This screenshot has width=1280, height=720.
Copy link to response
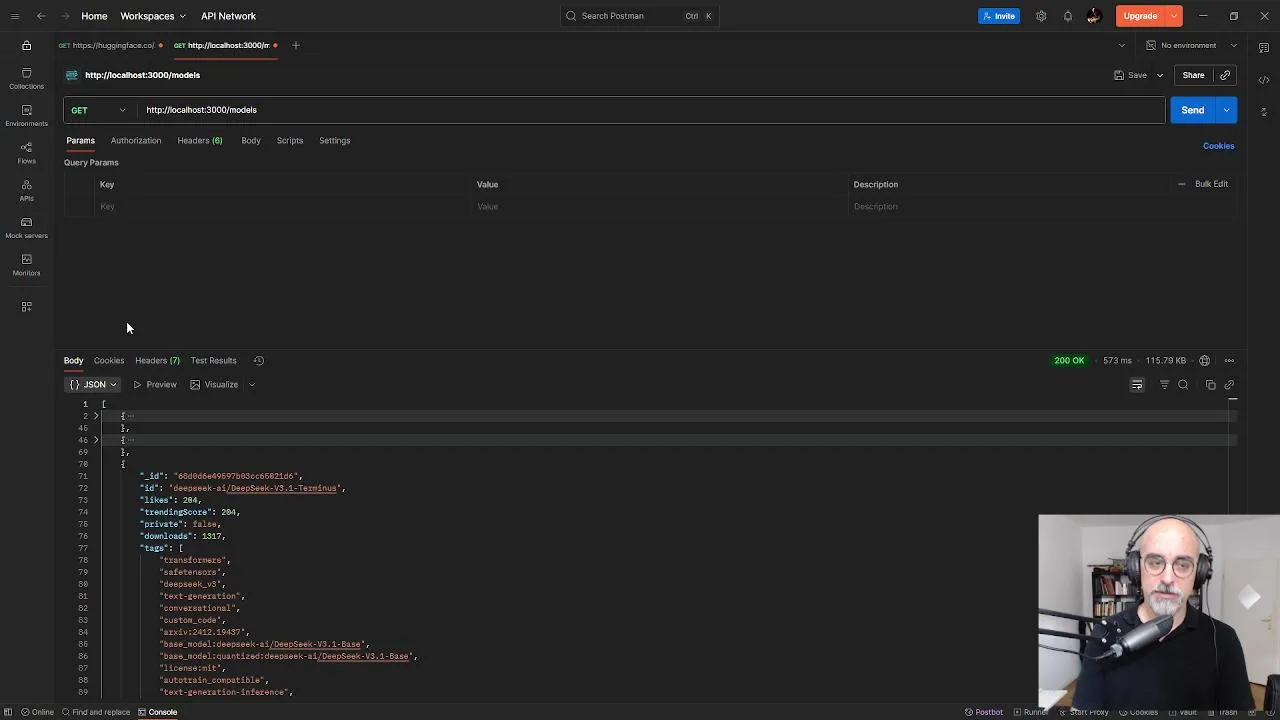pyautogui.click(x=1229, y=385)
